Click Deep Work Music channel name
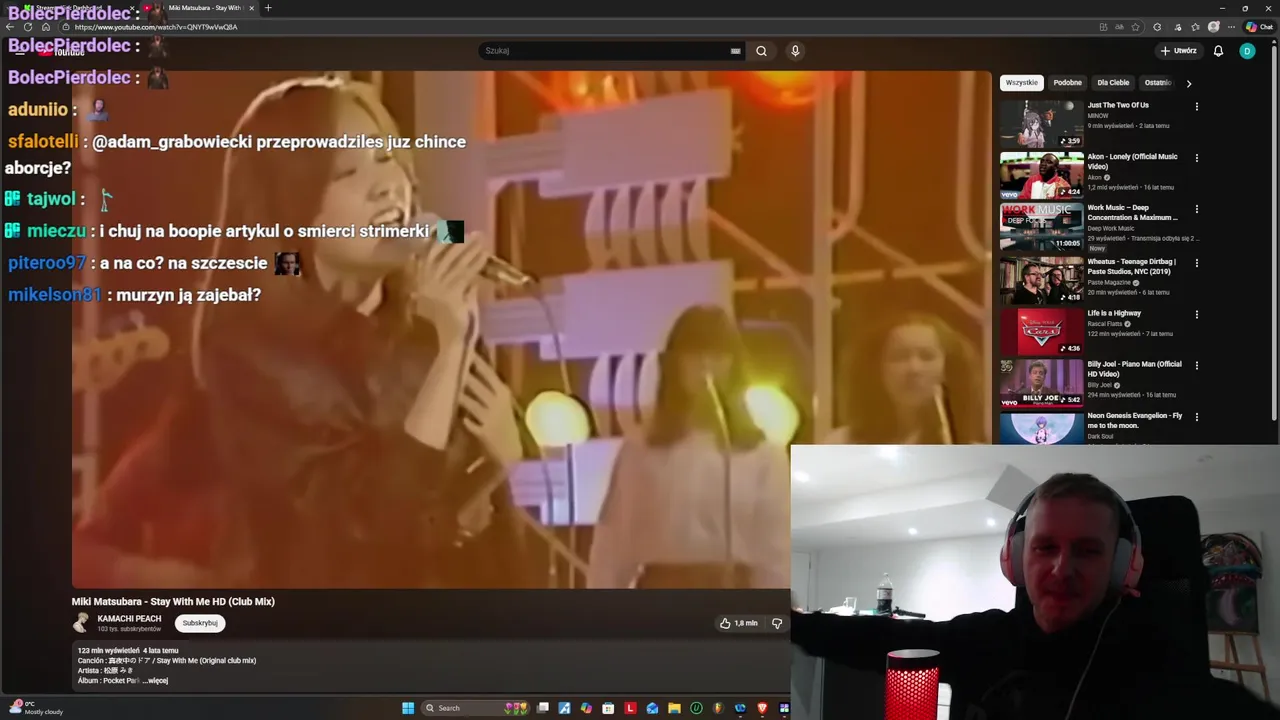The image size is (1280, 720). pos(1111,228)
